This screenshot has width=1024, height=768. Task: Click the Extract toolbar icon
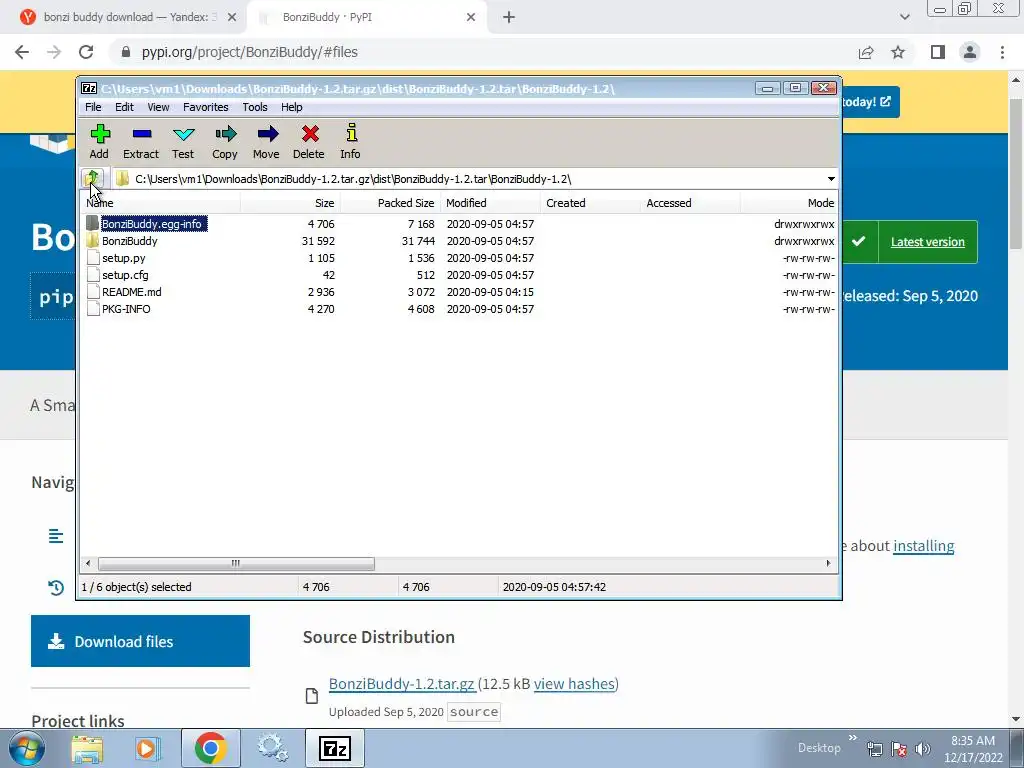(x=141, y=141)
